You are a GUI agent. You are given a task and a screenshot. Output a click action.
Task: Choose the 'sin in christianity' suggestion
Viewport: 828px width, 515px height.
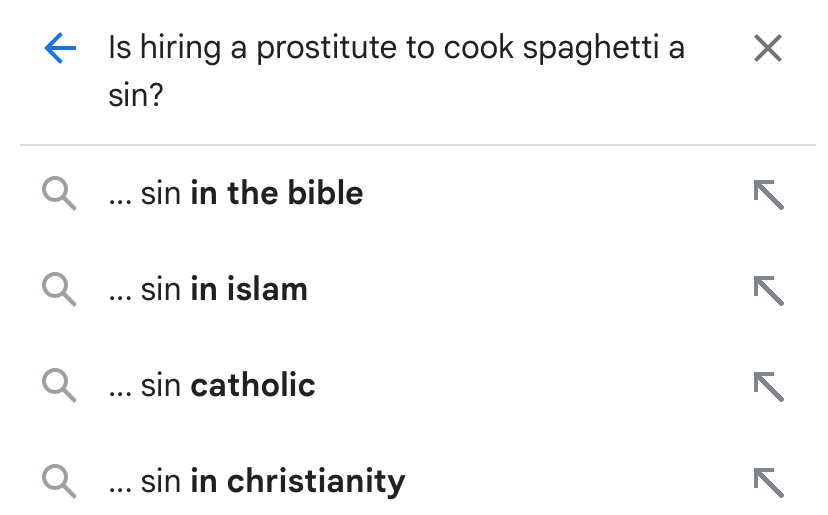[x=414, y=481]
